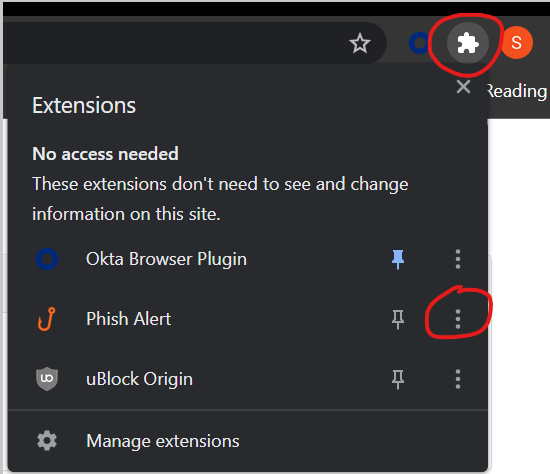This screenshot has width=550, height=474.
Task: Open the orange S profile avatar
Action: pyautogui.click(x=517, y=43)
